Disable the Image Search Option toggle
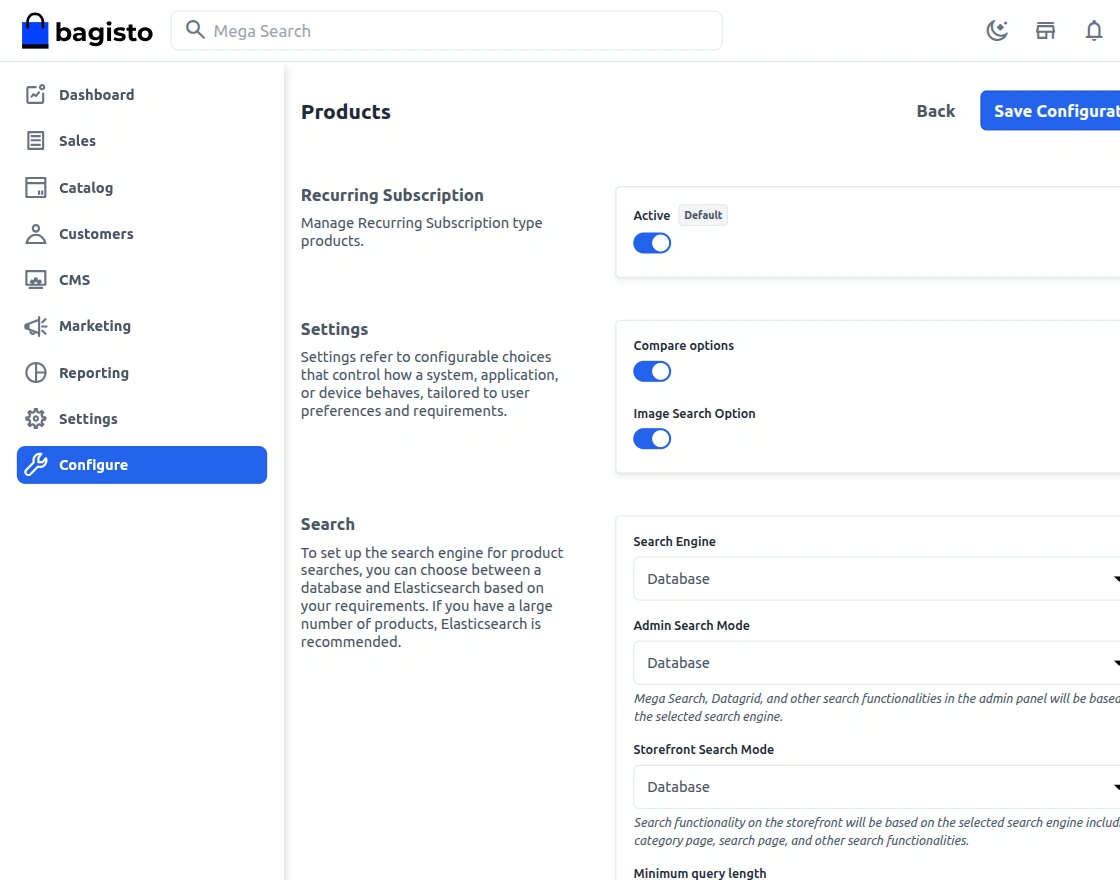The image size is (1120, 880). coord(652,438)
